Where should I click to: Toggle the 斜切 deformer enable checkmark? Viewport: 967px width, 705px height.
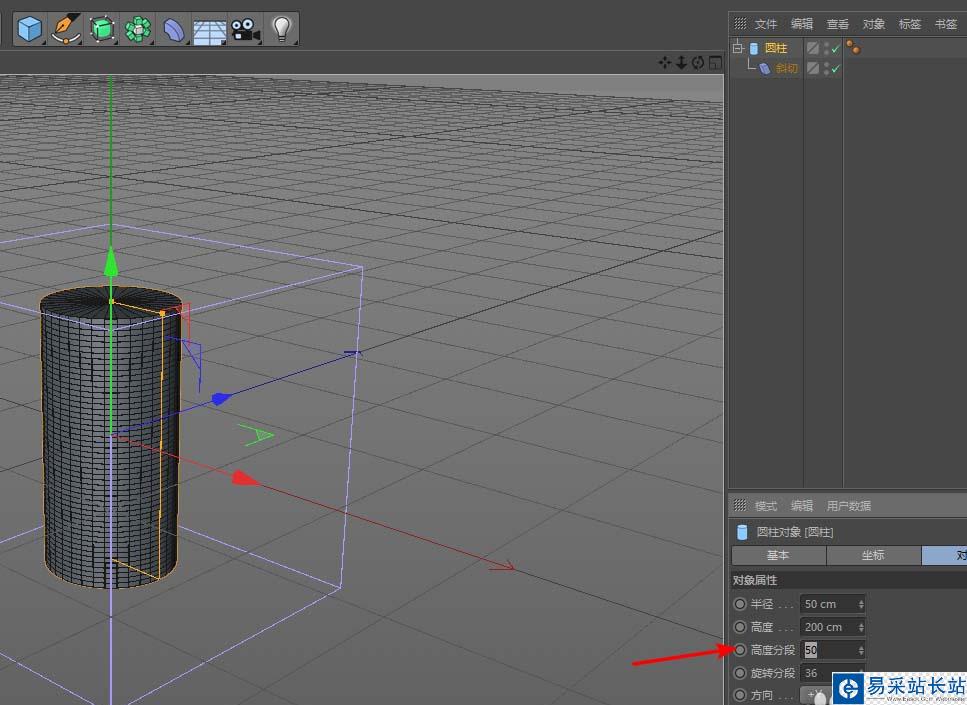tap(835, 68)
